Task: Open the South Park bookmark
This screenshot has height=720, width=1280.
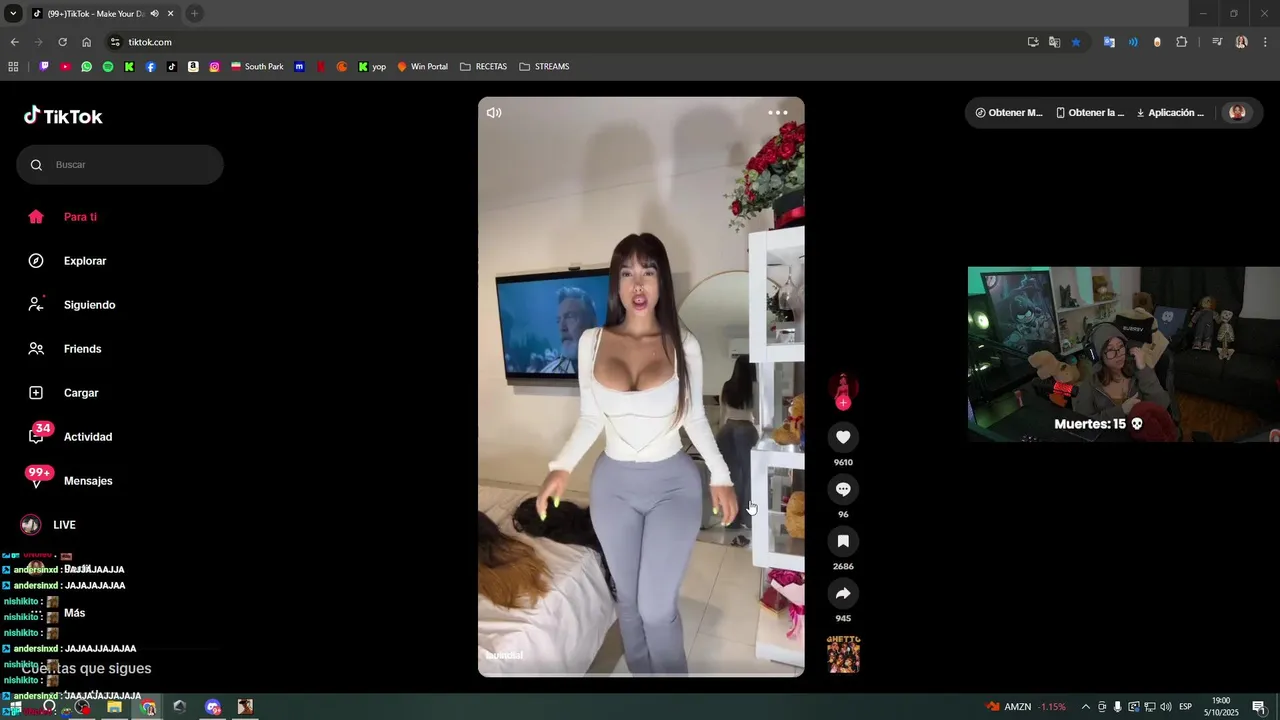Action: [257, 67]
